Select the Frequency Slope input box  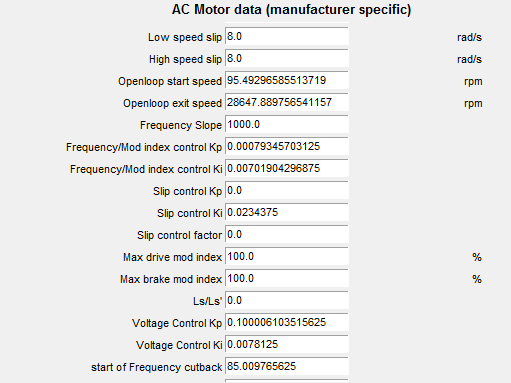pyautogui.click(x=287, y=124)
